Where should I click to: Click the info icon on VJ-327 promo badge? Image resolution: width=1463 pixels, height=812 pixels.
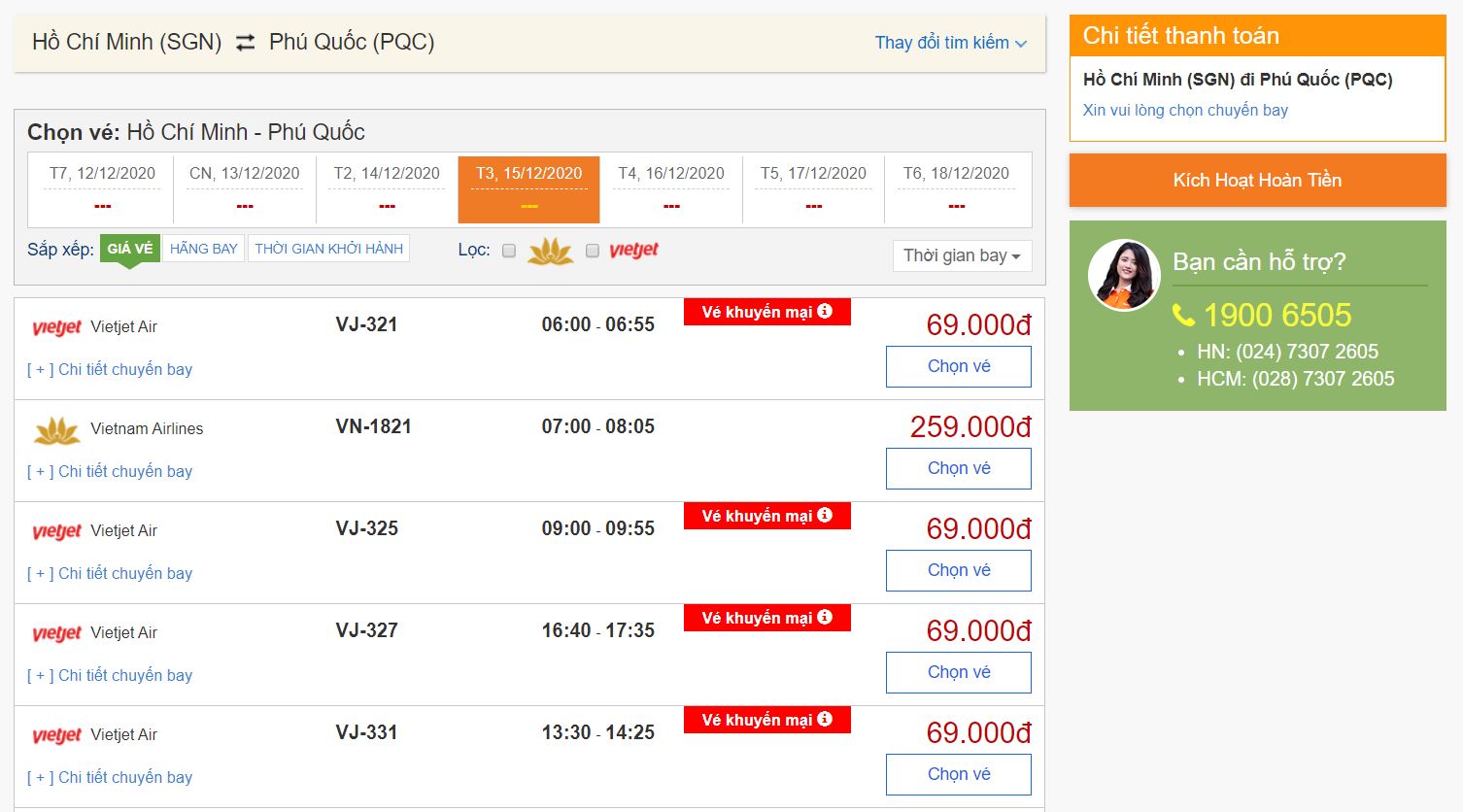825,617
